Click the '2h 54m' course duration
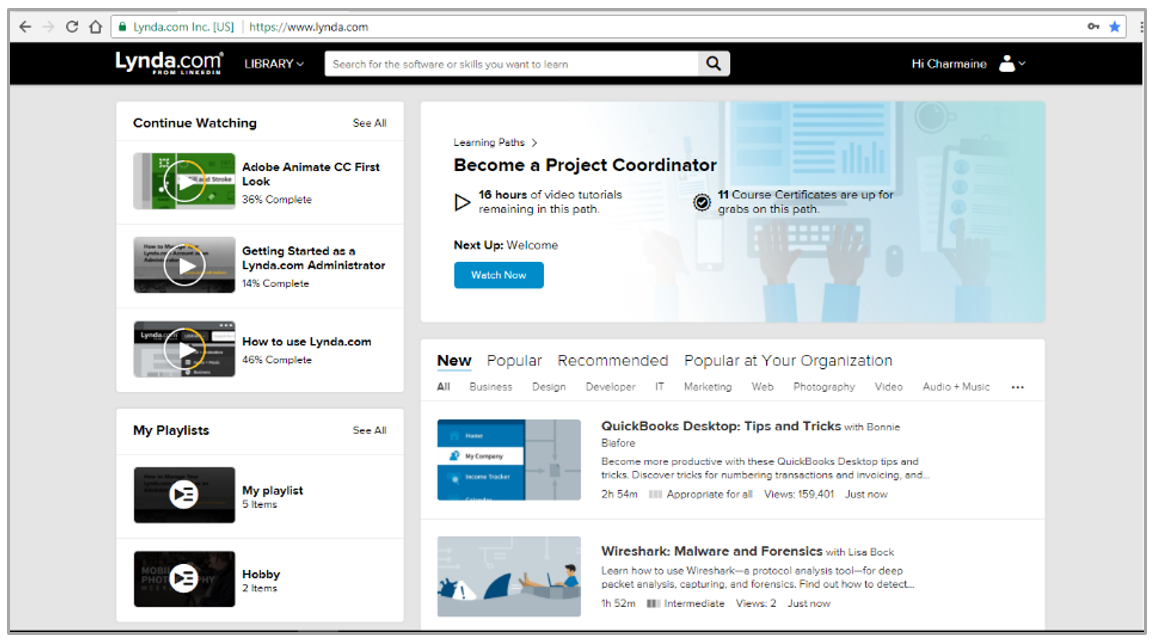Image resolution: width=1157 pixels, height=643 pixels. (x=619, y=495)
